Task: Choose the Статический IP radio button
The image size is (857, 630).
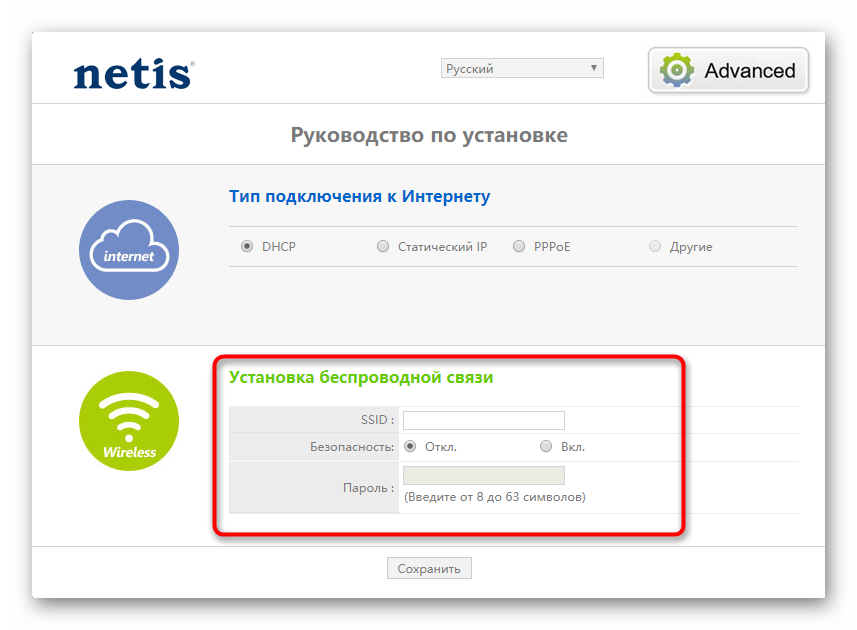Action: 383,247
